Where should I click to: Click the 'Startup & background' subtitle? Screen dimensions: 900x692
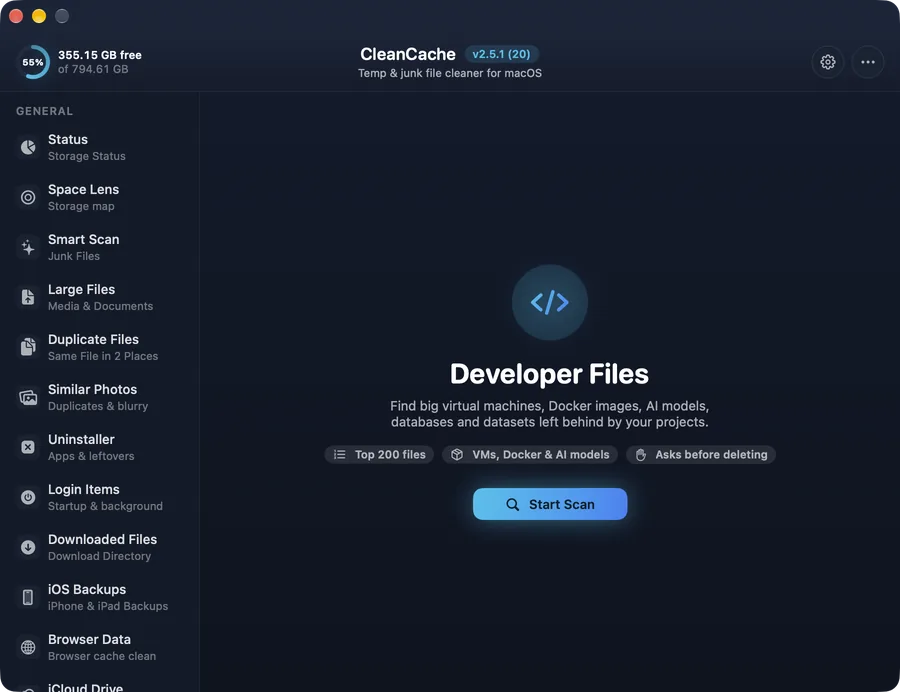pyautogui.click(x=105, y=506)
